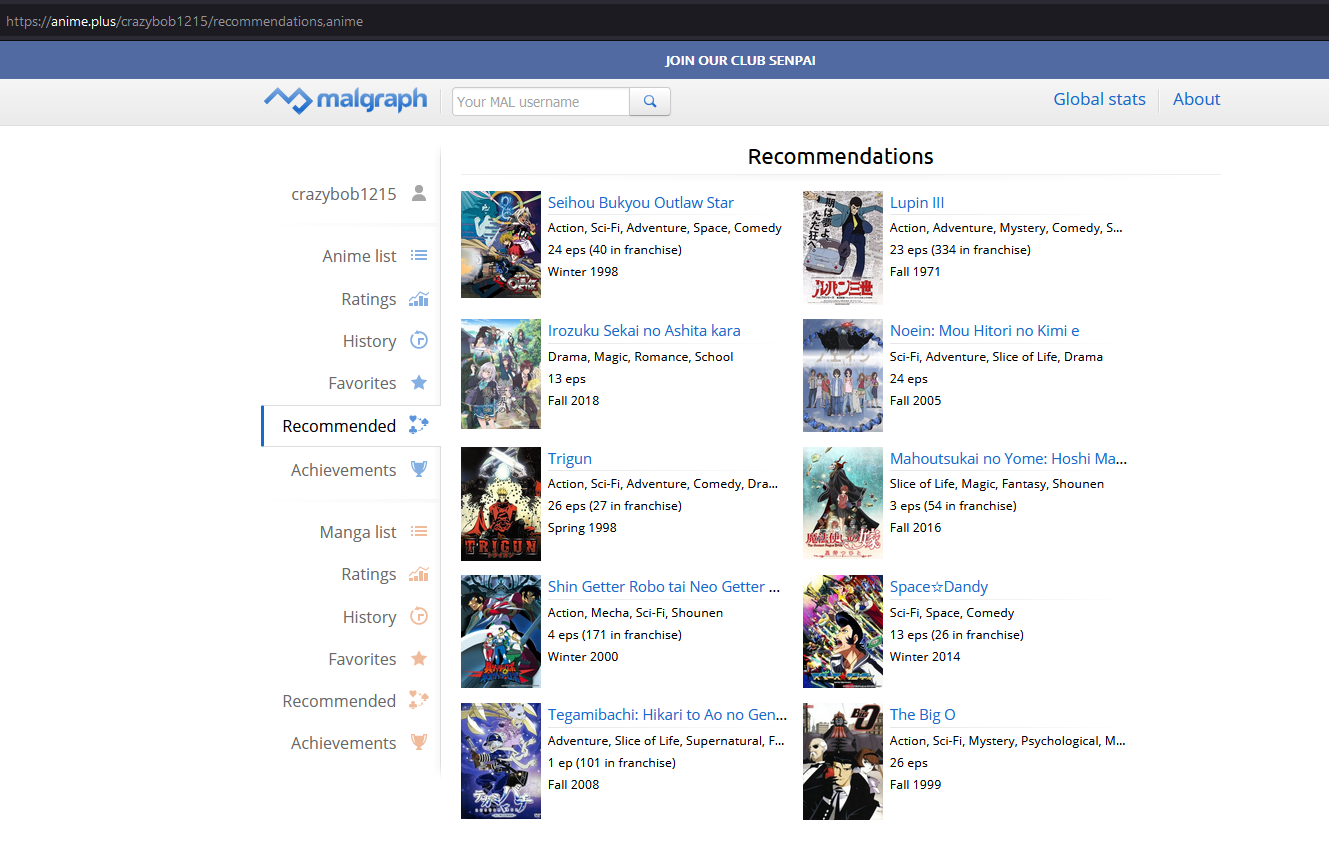Click the browser address bar URL

tap(185, 21)
